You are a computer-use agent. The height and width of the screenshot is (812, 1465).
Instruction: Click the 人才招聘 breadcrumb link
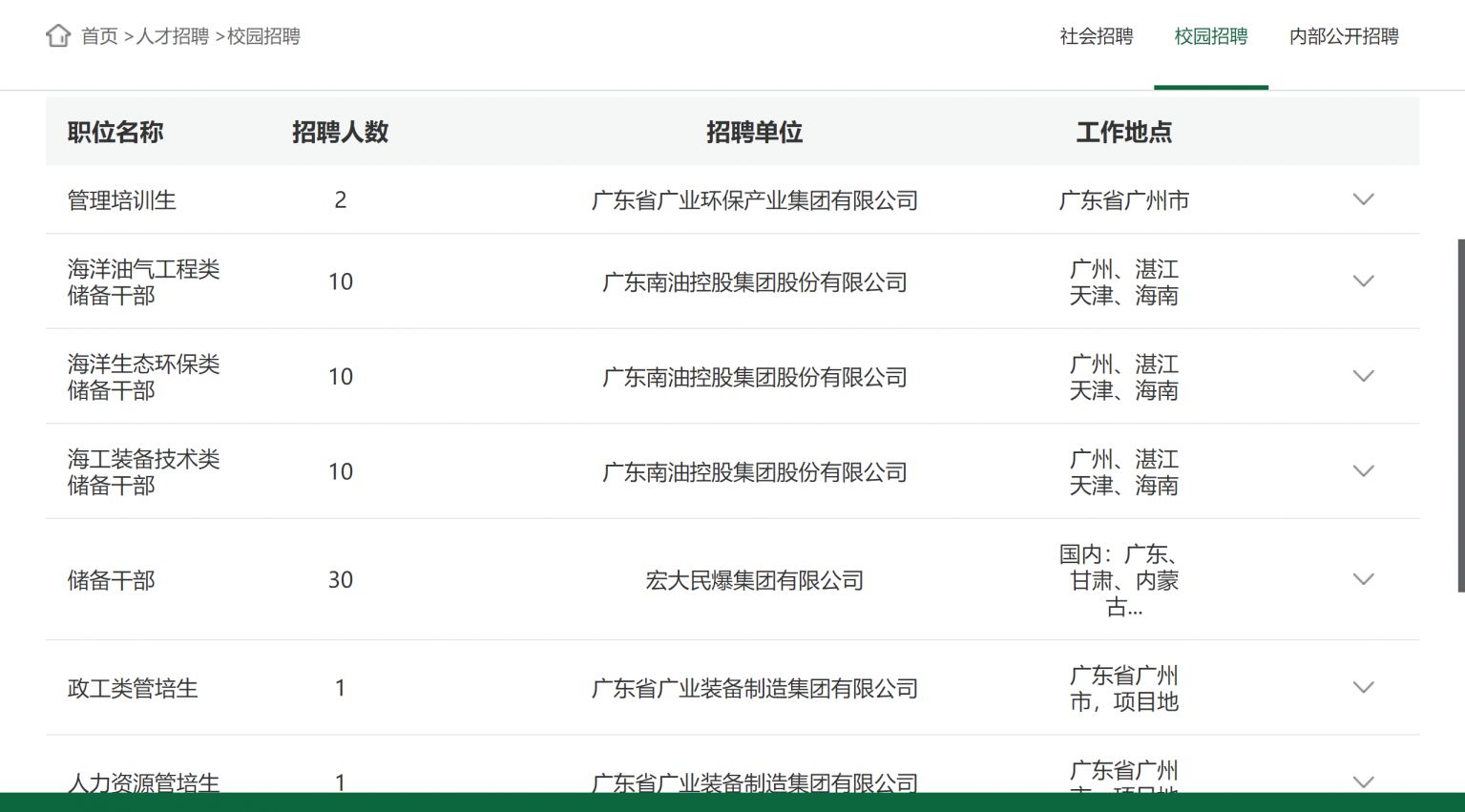172,37
